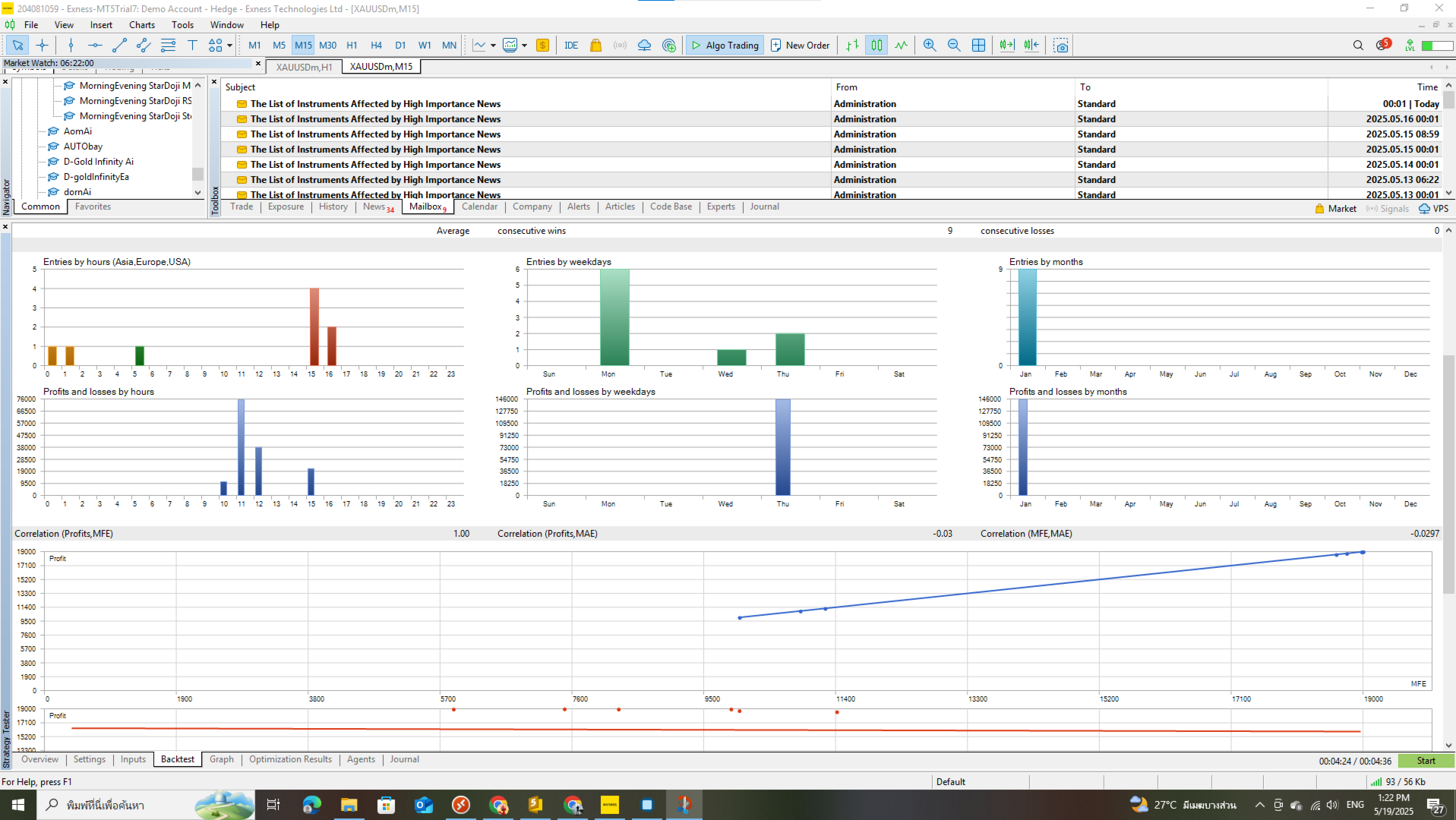This screenshot has width=1456, height=820.
Task: Draw a trendline with the line tool
Action: (119, 46)
